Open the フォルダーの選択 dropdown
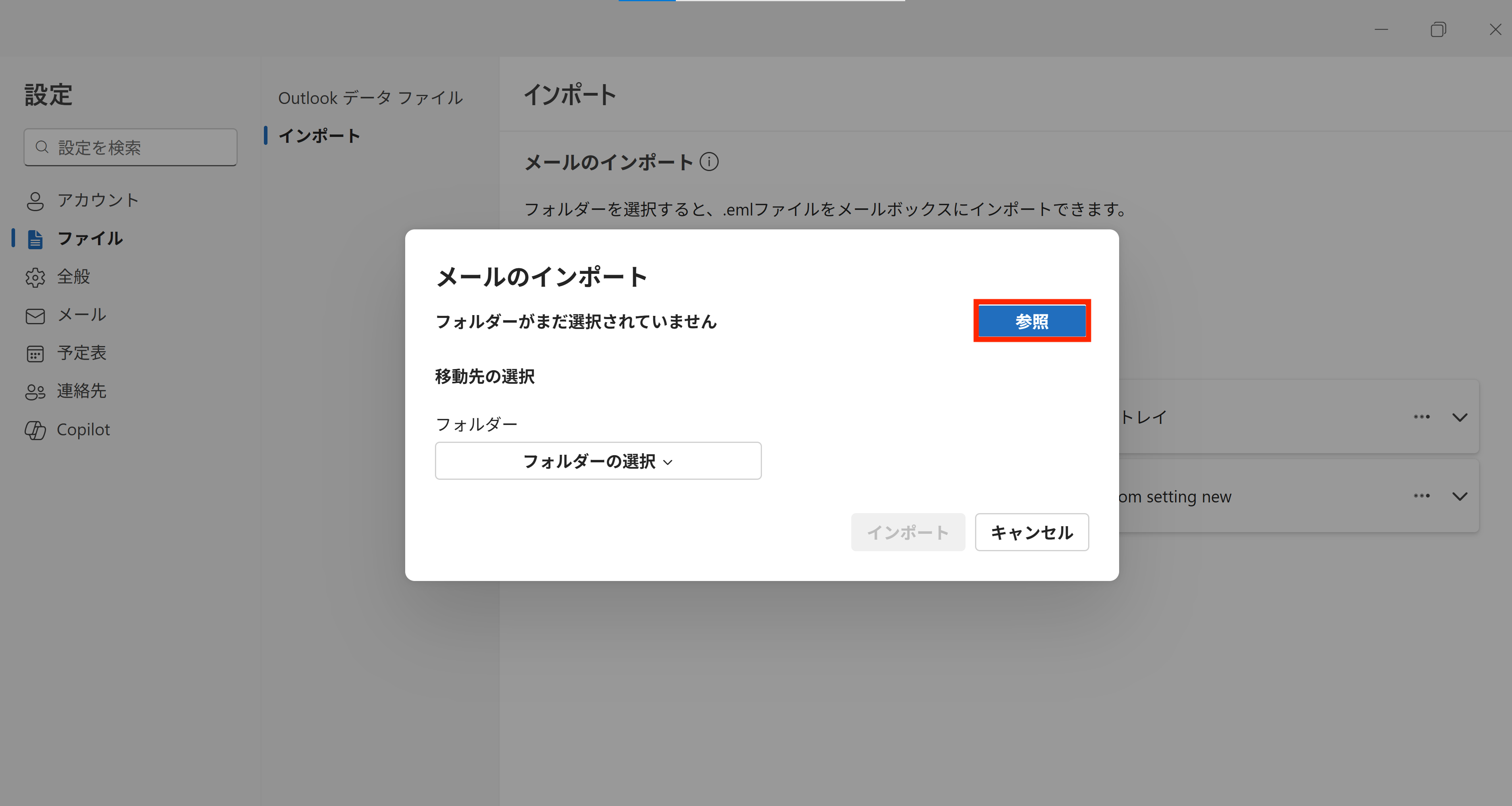The height and width of the screenshot is (806, 1512). tap(598, 461)
